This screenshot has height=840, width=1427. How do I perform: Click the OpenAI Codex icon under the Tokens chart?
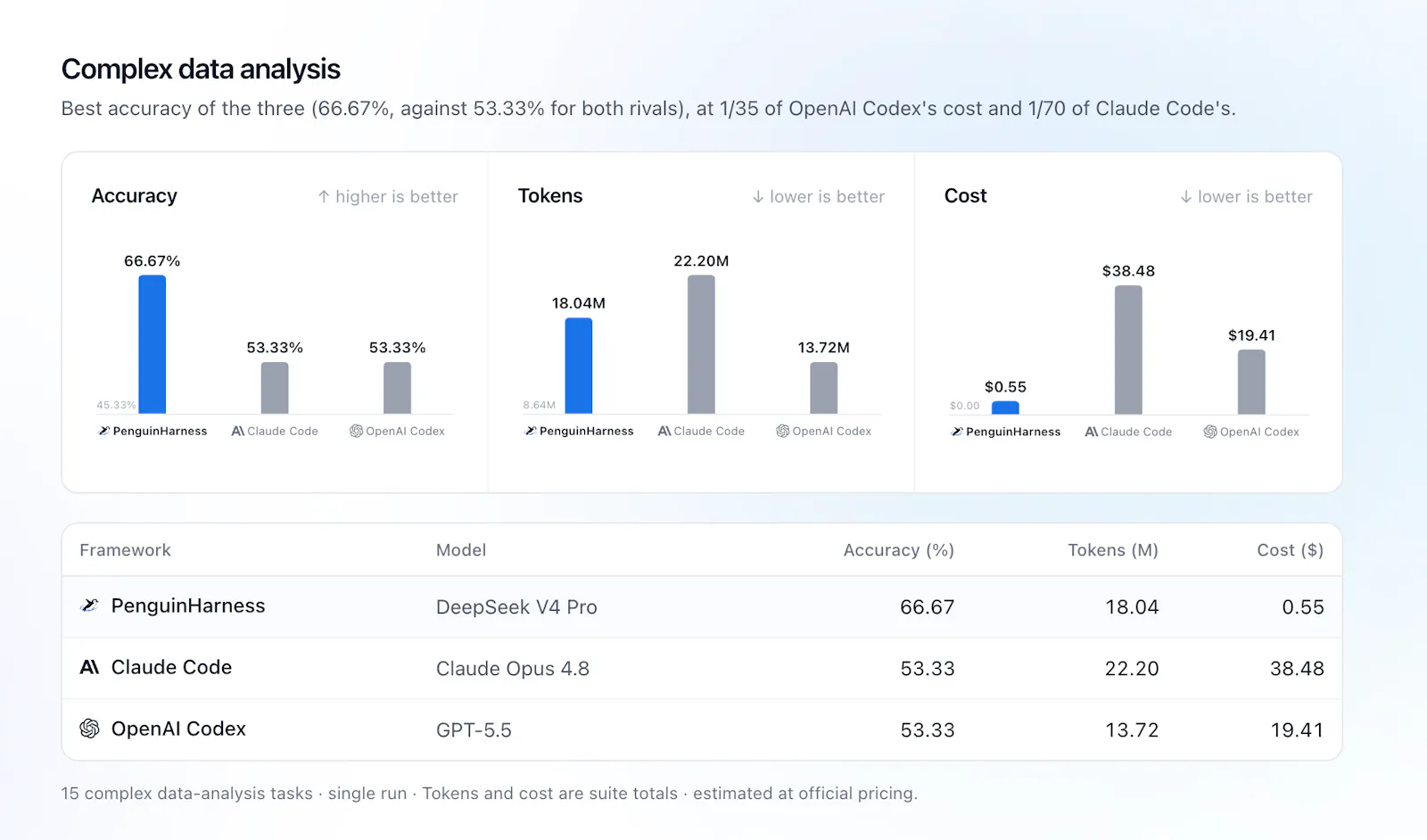tap(782, 431)
